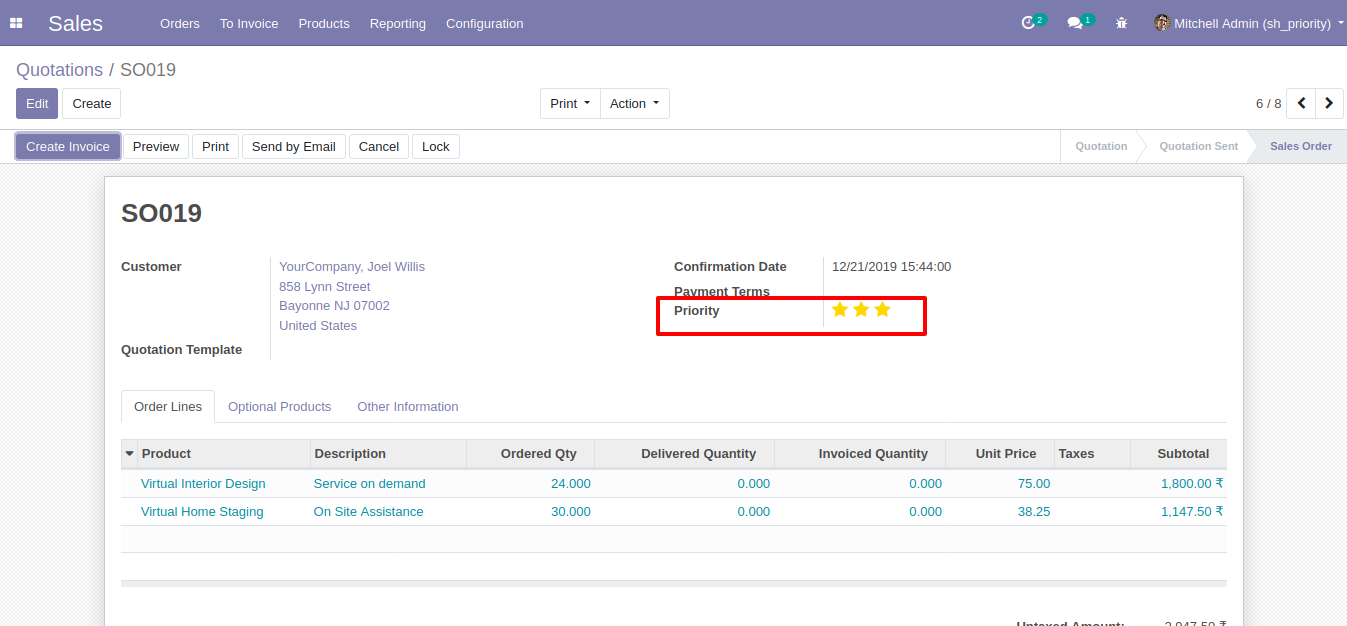Screen dimensions: 1347x626
Task: Open the apps grid menu icon
Action: click(16, 23)
